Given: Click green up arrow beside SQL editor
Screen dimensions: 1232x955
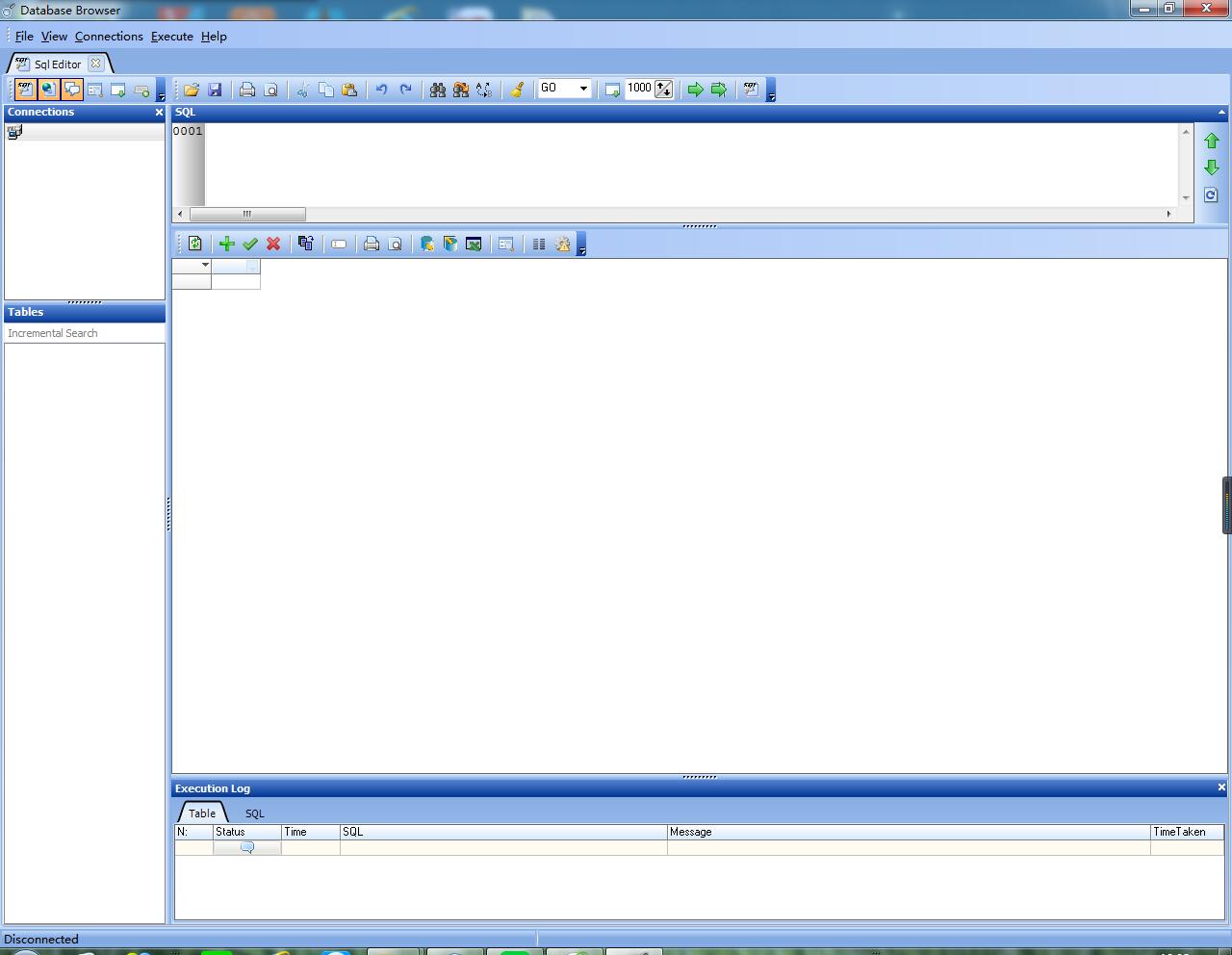Looking at the screenshot, I should tap(1212, 142).
